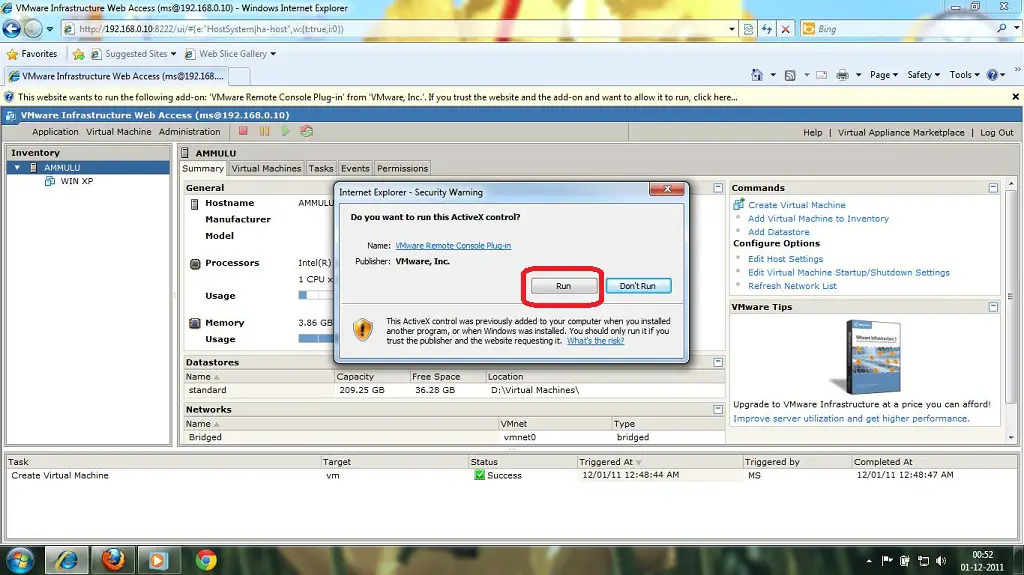Image resolution: width=1024 pixels, height=575 pixels.
Task: Click the Create Virtual Machine icon in Commands
Action: point(739,205)
